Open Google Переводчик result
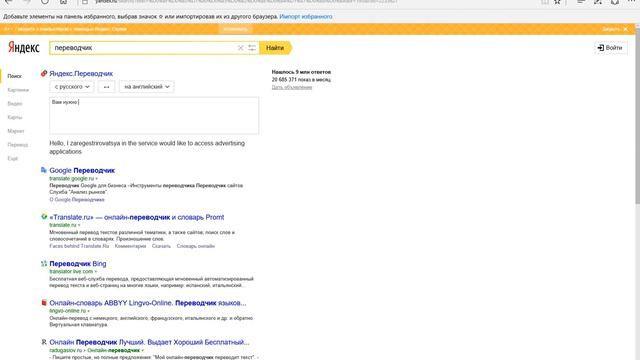This screenshot has width=640, height=360. [82, 170]
